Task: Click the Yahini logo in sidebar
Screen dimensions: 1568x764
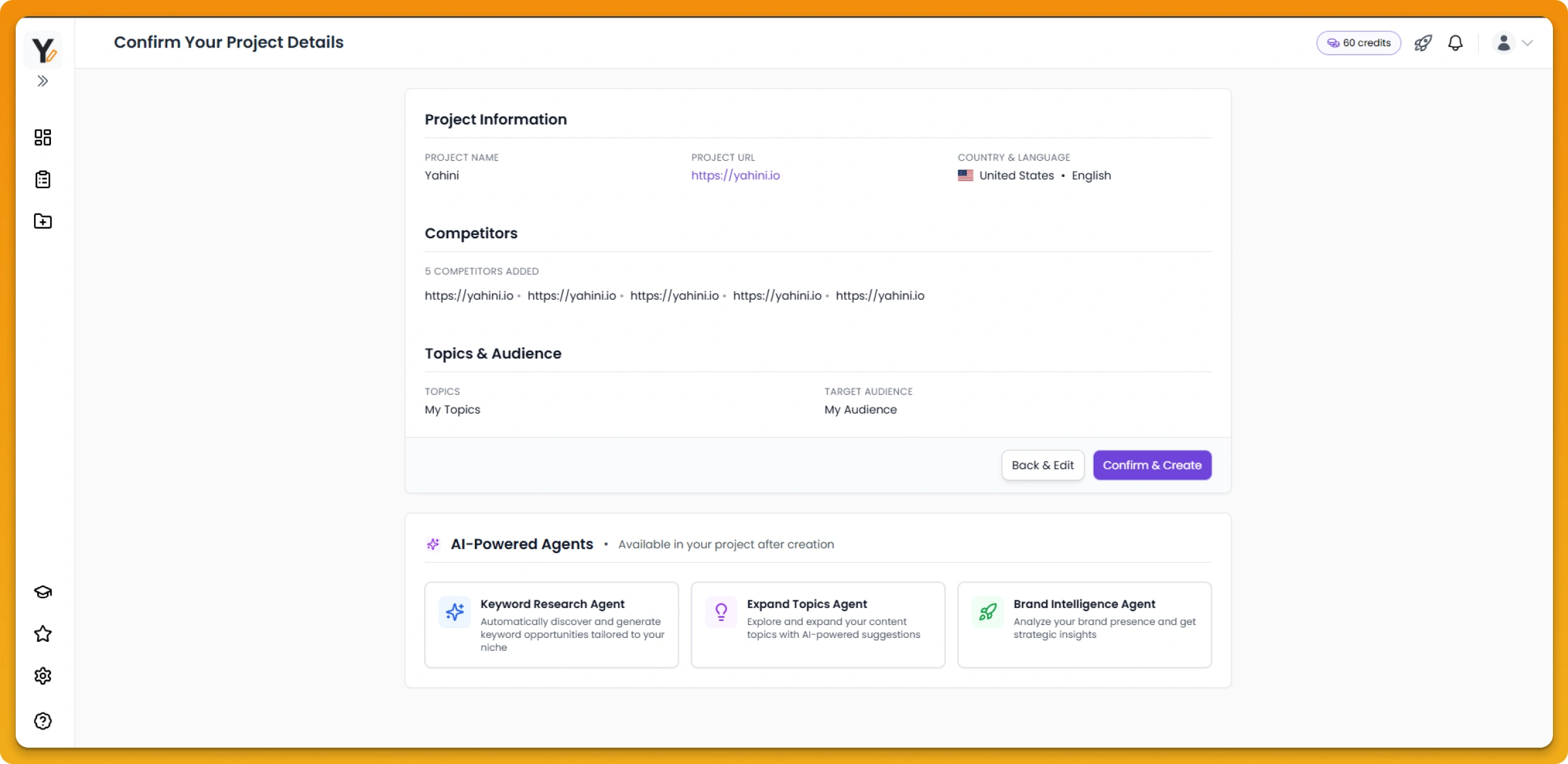Action: tap(43, 50)
